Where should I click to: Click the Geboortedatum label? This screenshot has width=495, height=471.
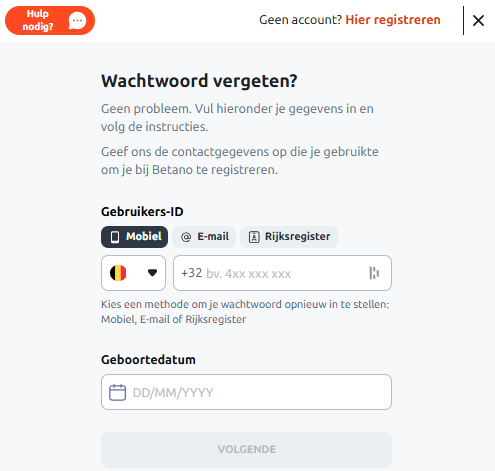click(148, 360)
